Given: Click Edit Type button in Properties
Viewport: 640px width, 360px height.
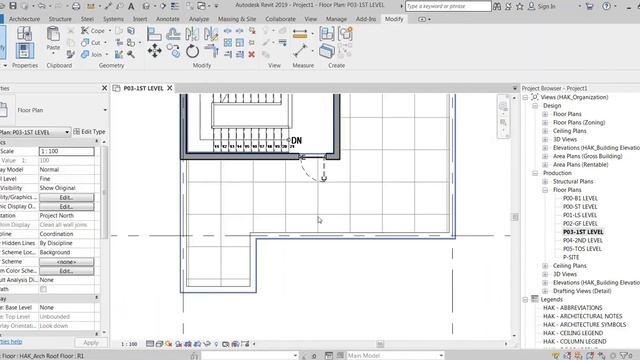Looking at the screenshot, I should click(89, 132).
